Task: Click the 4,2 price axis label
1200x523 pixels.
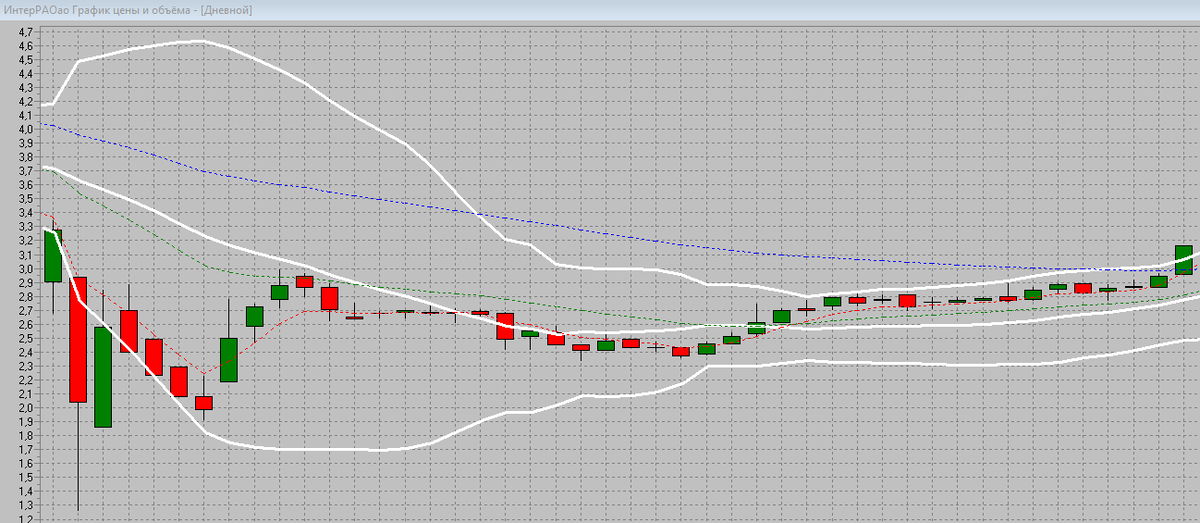Action: coord(26,101)
